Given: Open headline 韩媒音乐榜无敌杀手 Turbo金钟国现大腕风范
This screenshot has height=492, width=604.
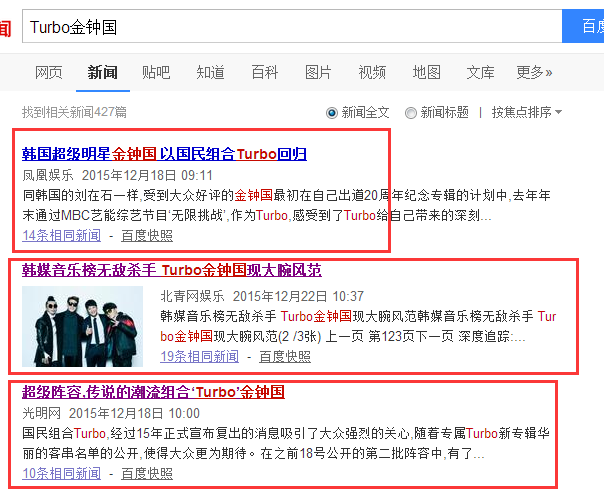Looking at the screenshot, I should pos(172,270).
